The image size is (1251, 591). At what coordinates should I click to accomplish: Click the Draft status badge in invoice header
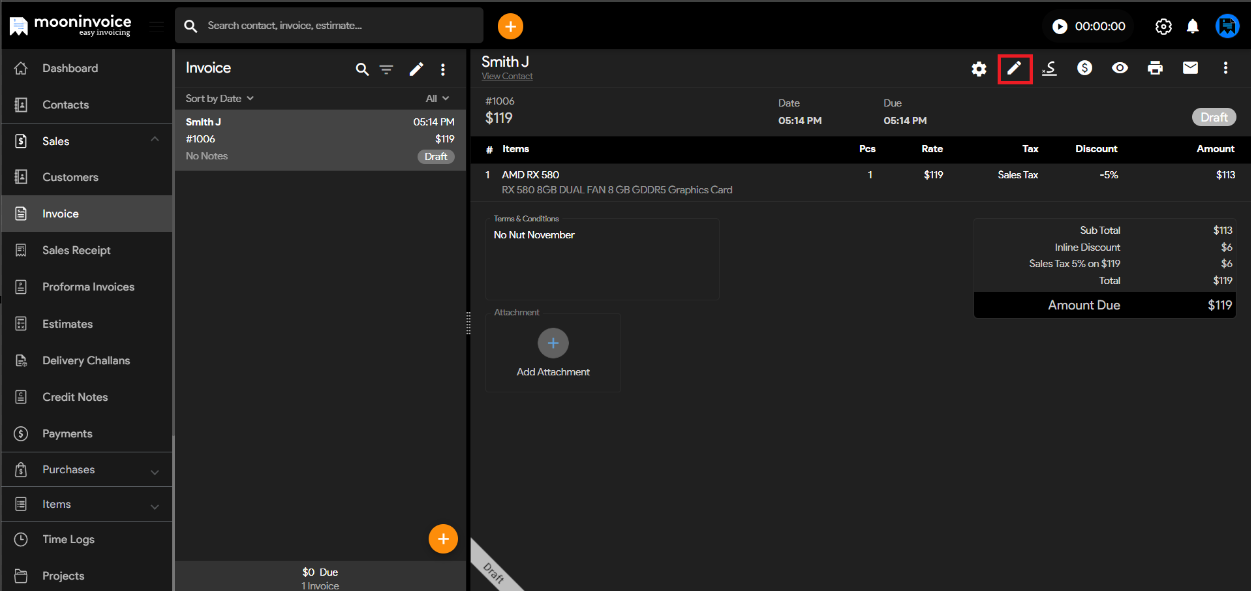[x=1214, y=117]
